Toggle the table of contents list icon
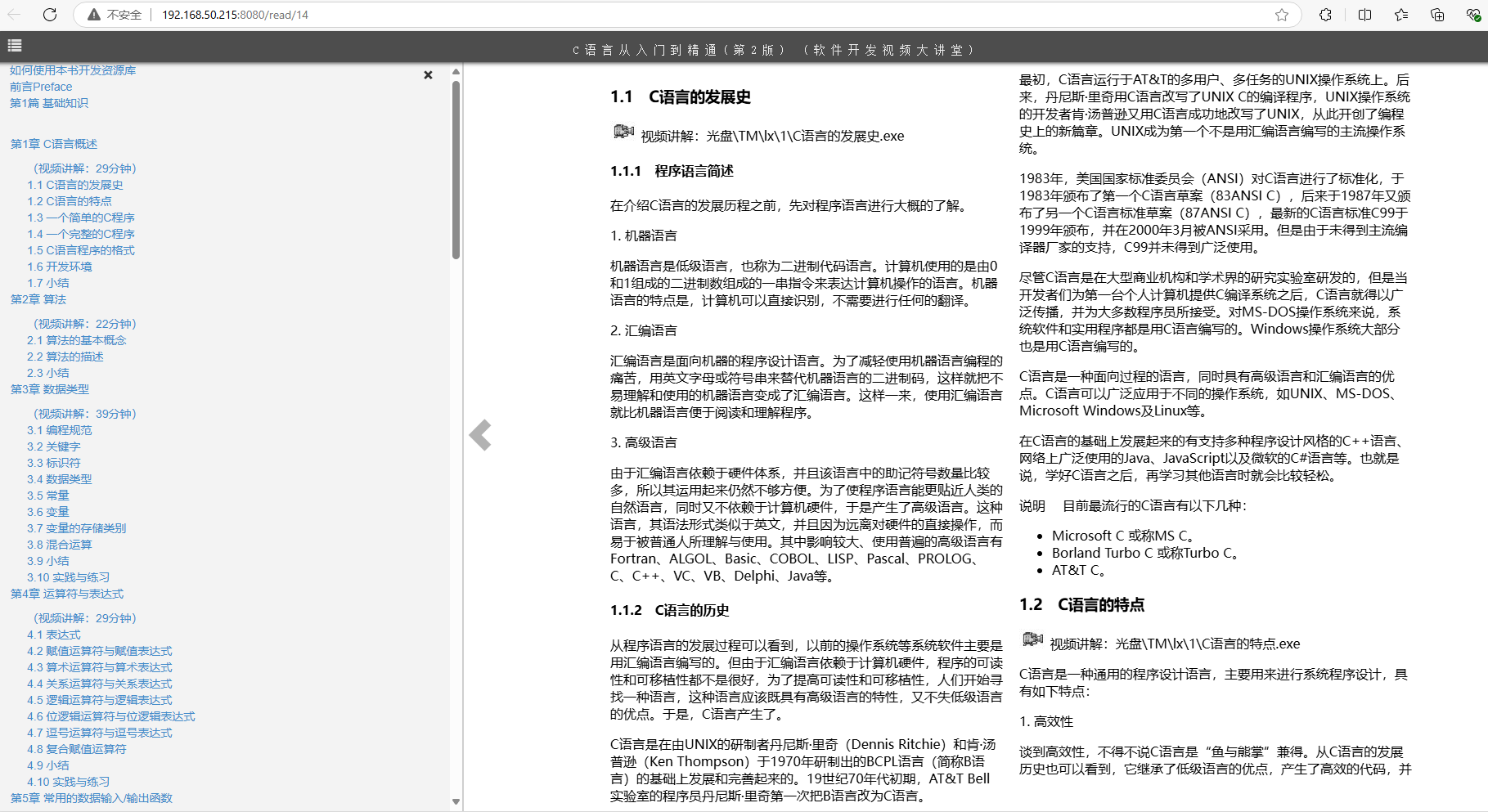The width and height of the screenshot is (1488, 812). click(x=15, y=46)
